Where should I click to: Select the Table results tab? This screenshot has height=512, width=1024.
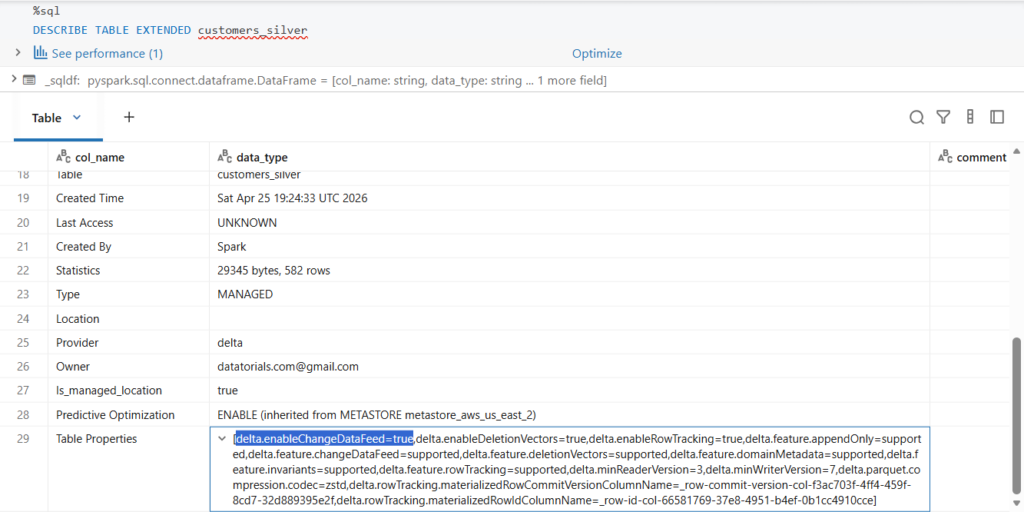pyautogui.click(x=46, y=118)
